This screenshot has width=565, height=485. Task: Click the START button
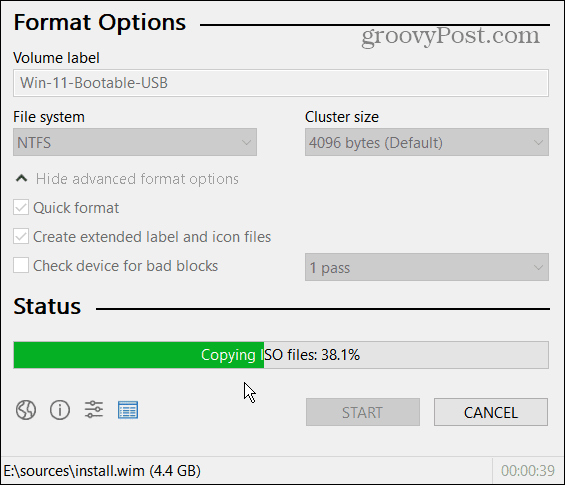pyautogui.click(x=363, y=412)
